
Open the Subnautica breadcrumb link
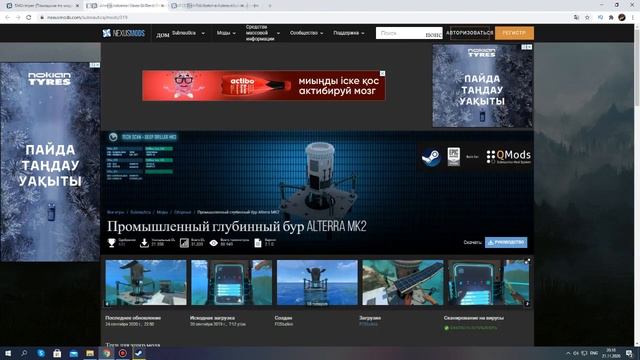pos(140,212)
